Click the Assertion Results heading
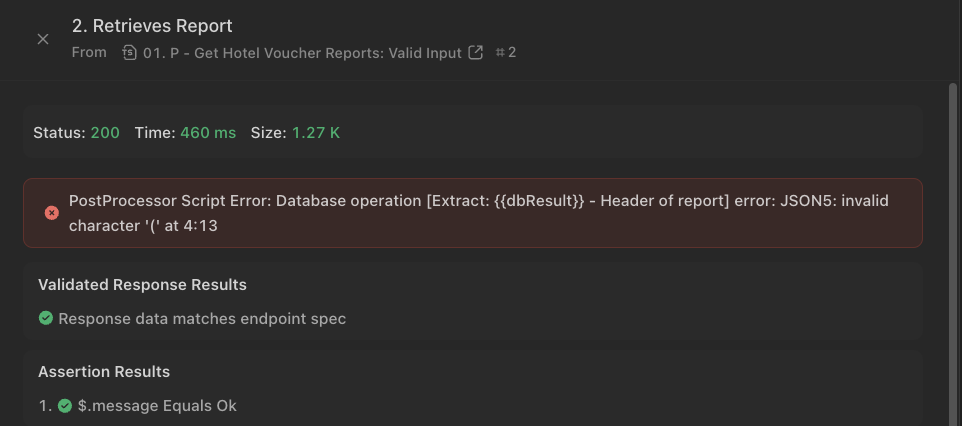 [104, 372]
